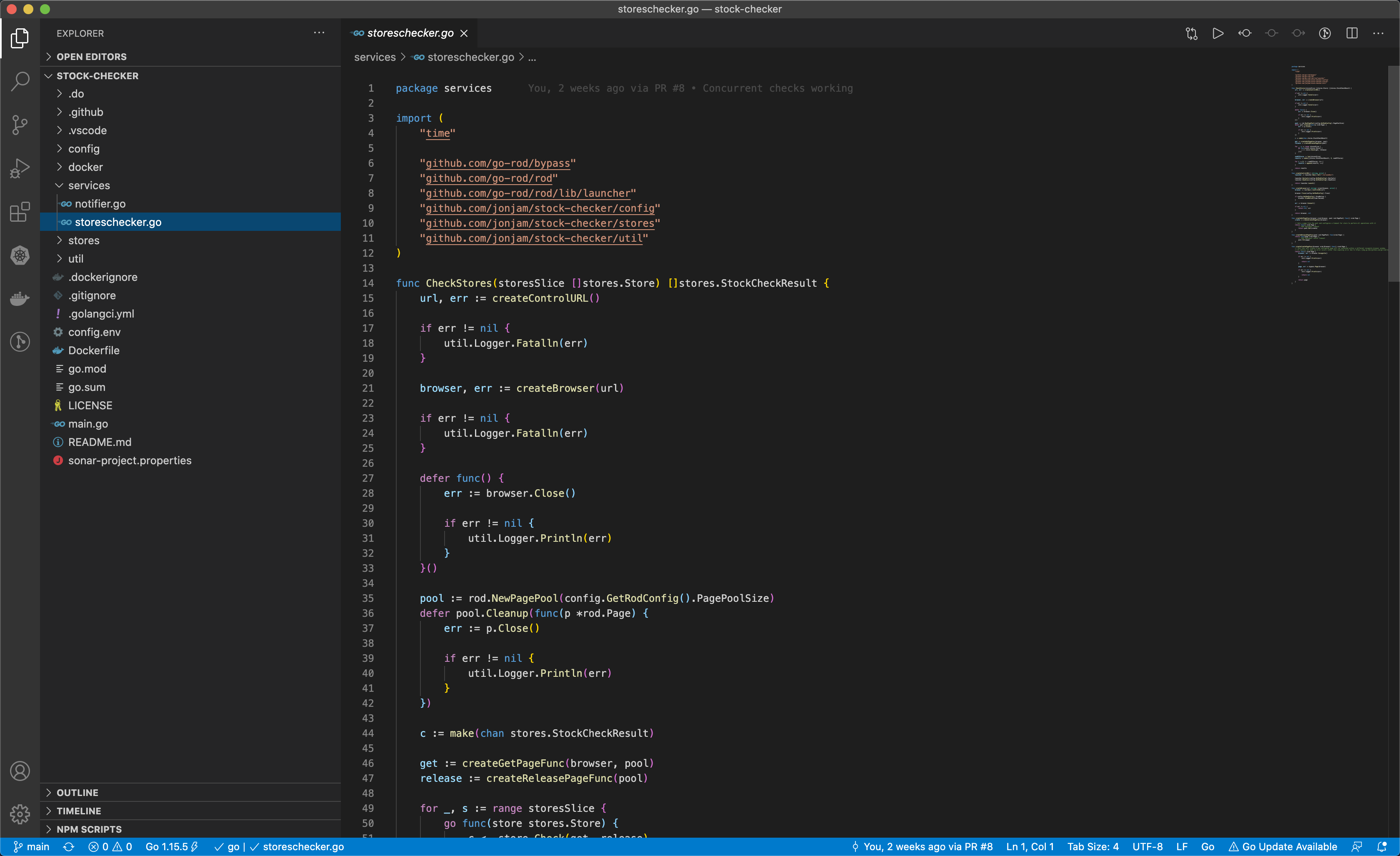Open sonar-project.properties file
The image size is (1400, 856).
(x=190, y=461)
